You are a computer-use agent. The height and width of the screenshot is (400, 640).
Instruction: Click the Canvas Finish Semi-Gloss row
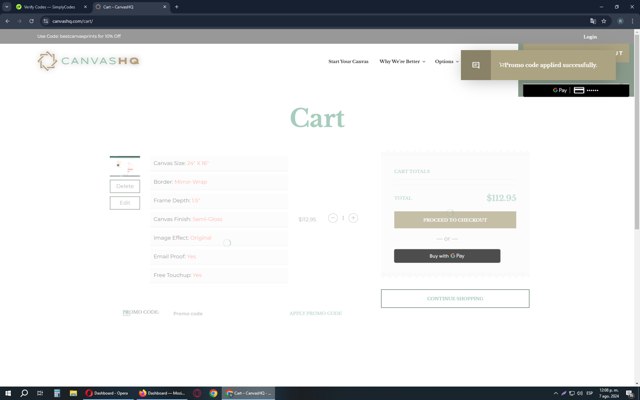coord(219,219)
